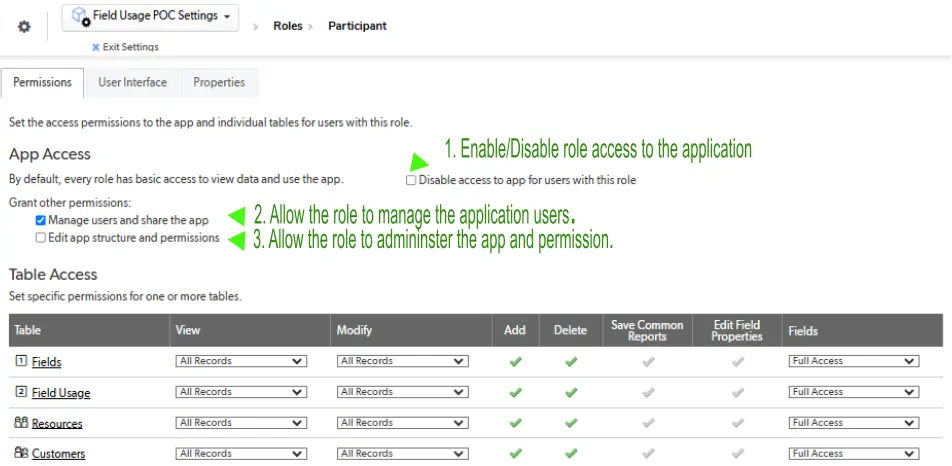Image resolution: width=952 pixels, height=466 pixels.
Task: Switch to the User Interface tab
Action: coord(132,83)
